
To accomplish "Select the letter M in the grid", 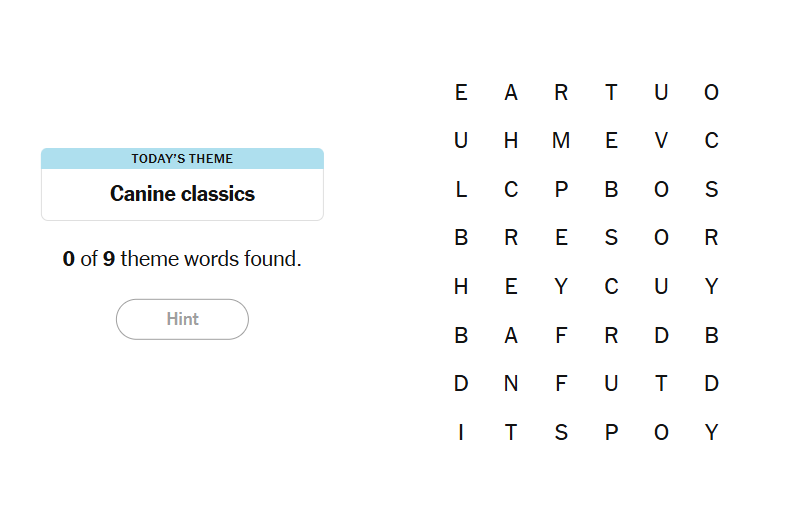I will (x=561, y=141).
